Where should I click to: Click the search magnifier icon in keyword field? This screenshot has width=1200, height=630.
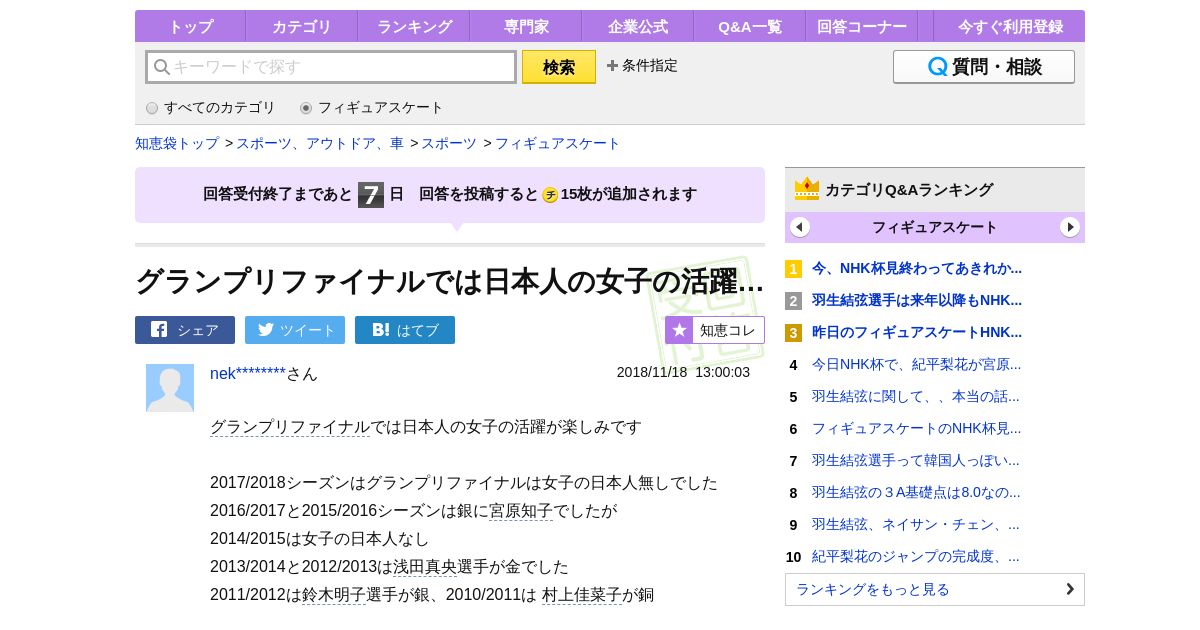tap(162, 67)
